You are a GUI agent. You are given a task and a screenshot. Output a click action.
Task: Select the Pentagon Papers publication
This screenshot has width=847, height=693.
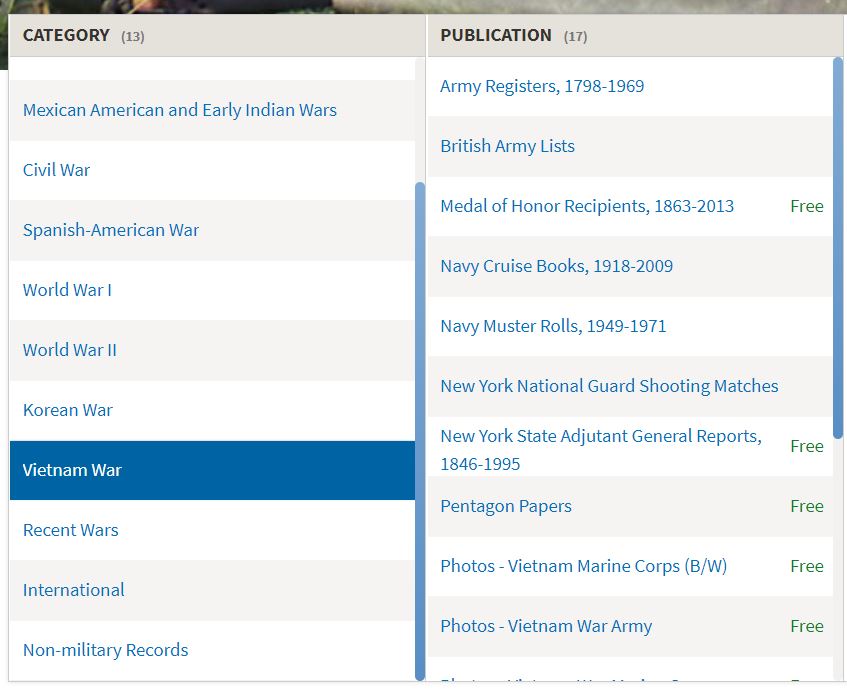pyautogui.click(x=506, y=506)
